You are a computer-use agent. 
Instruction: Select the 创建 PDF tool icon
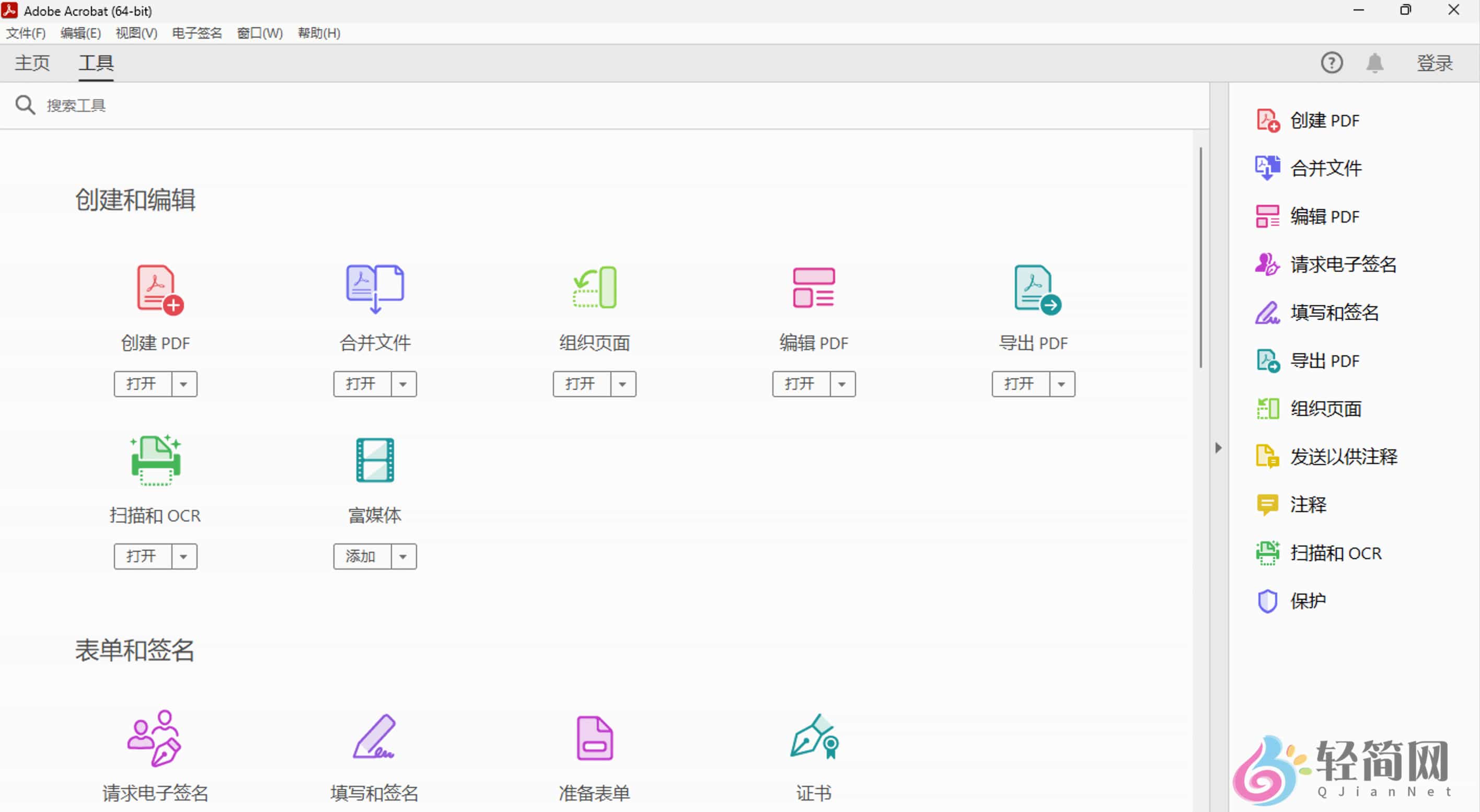point(155,289)
